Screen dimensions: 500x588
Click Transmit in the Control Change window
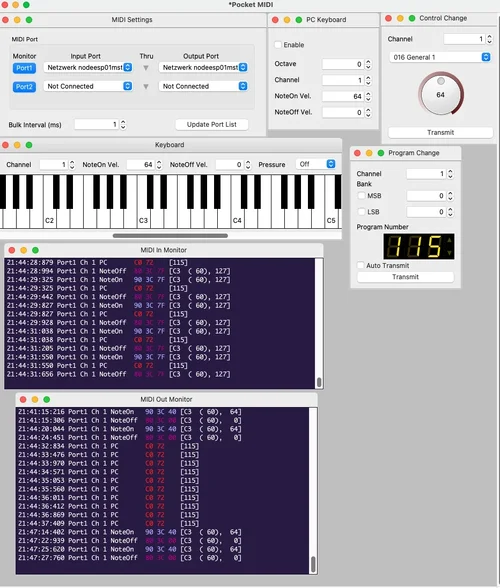(x=440, y=132)
